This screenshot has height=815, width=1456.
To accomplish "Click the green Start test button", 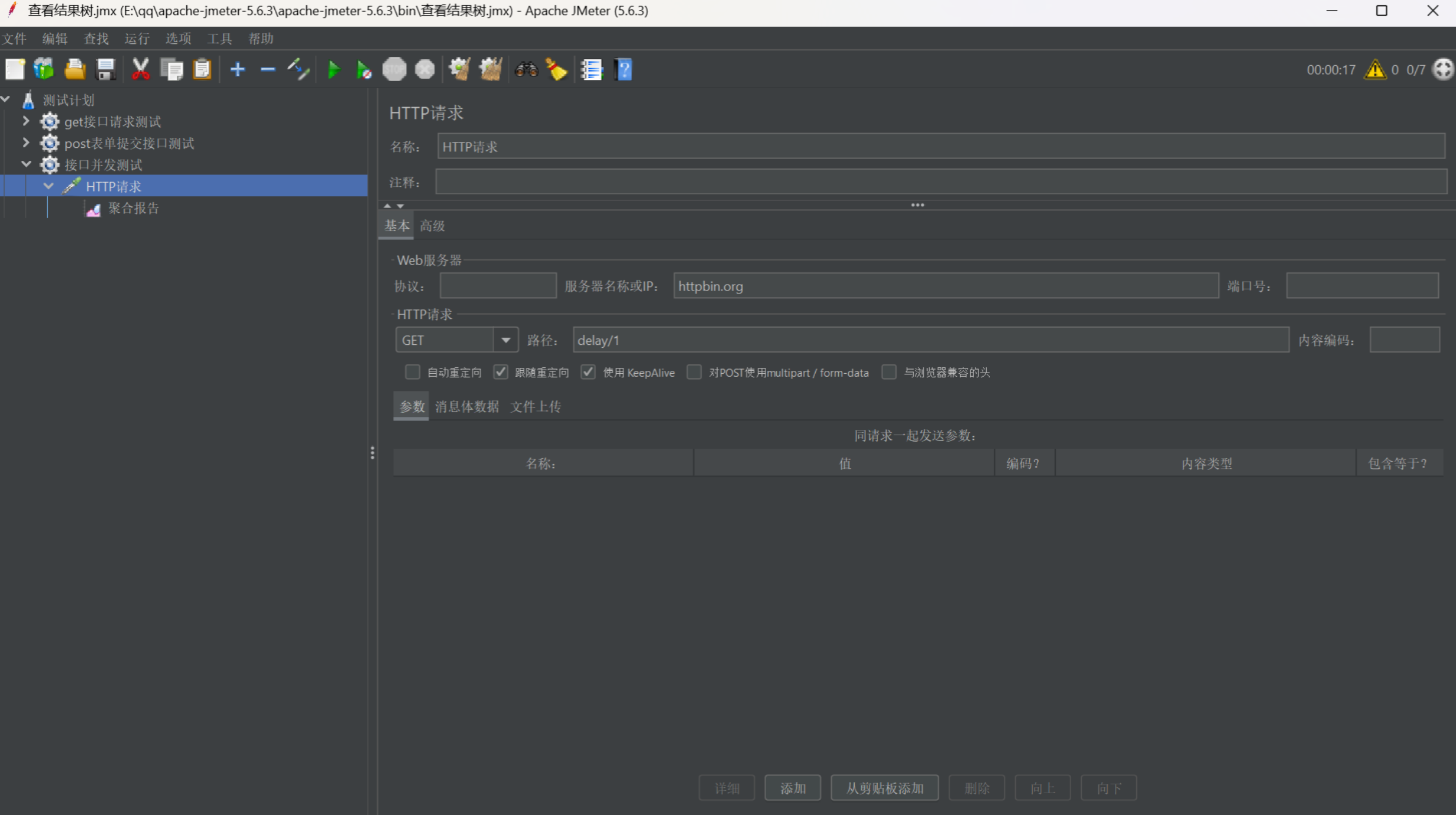I will pyautogui.click(x=334, y=70).
